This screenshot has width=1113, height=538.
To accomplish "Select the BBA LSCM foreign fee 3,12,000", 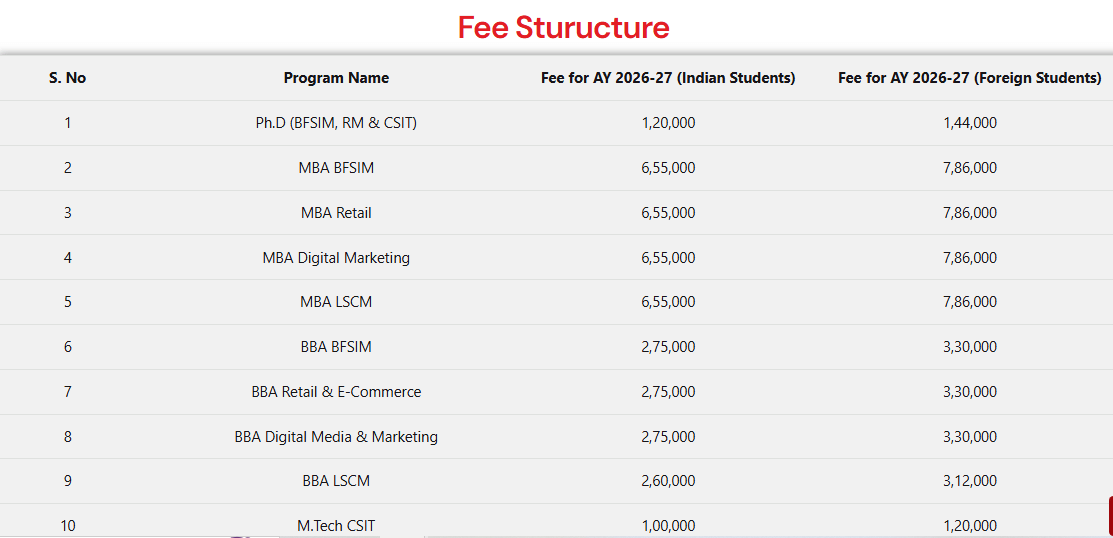I will pyautogui.click(x=969, y=481).
